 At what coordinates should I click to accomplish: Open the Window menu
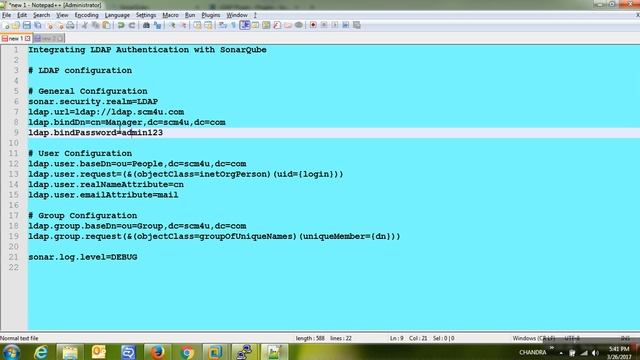[237, 15]
